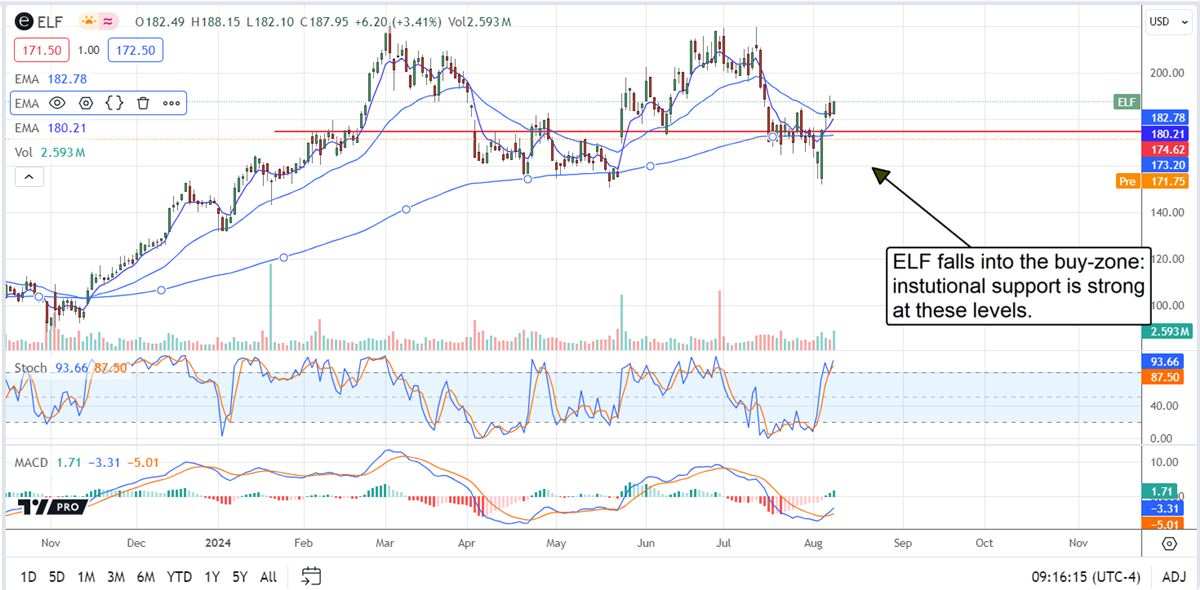The width and height of the screenshot is (1200, 590).
Task: Select the 1Y time range
Action: coord(212,576)
